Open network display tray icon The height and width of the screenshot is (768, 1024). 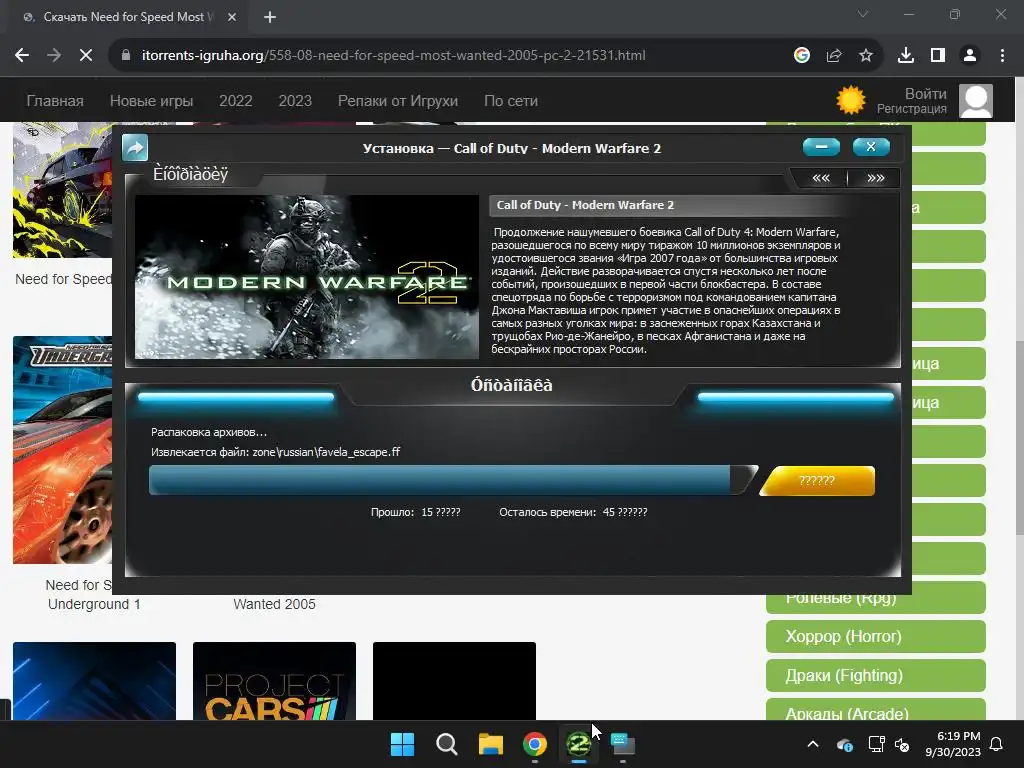(x=876, y=744)
